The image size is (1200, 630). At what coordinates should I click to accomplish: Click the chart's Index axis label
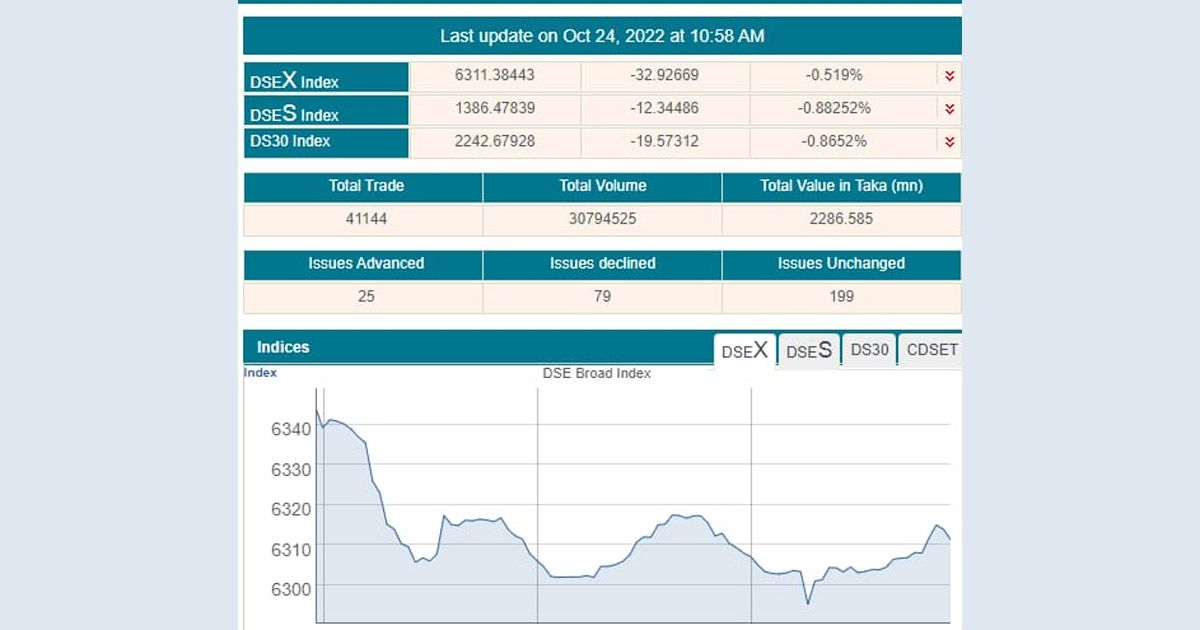coord(260,373)
